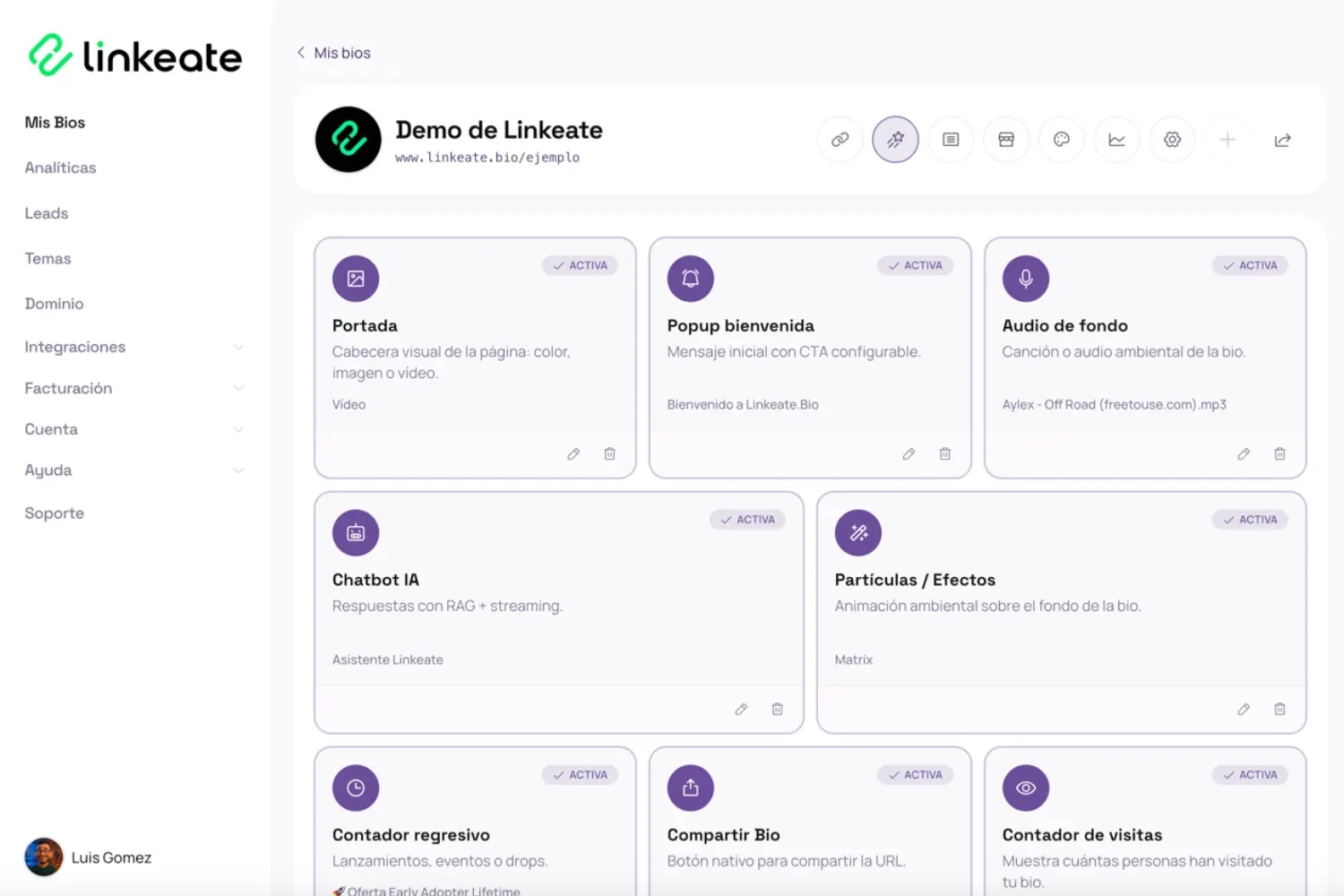
Task: Edit the Chatbot IA card
Action: click(741, 710)
